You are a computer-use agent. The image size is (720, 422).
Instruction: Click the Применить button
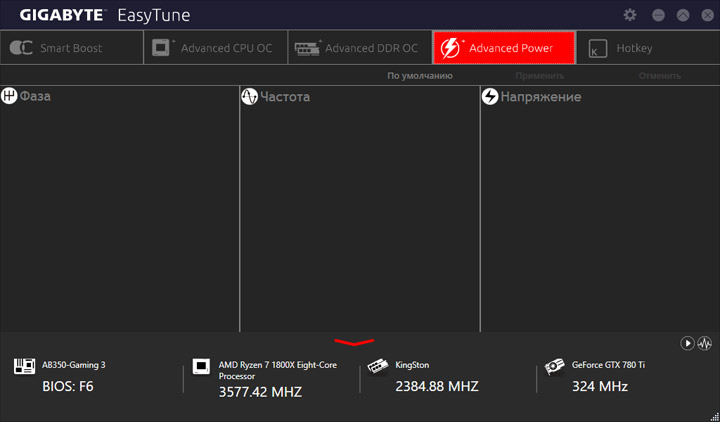(x=540, y=76)
